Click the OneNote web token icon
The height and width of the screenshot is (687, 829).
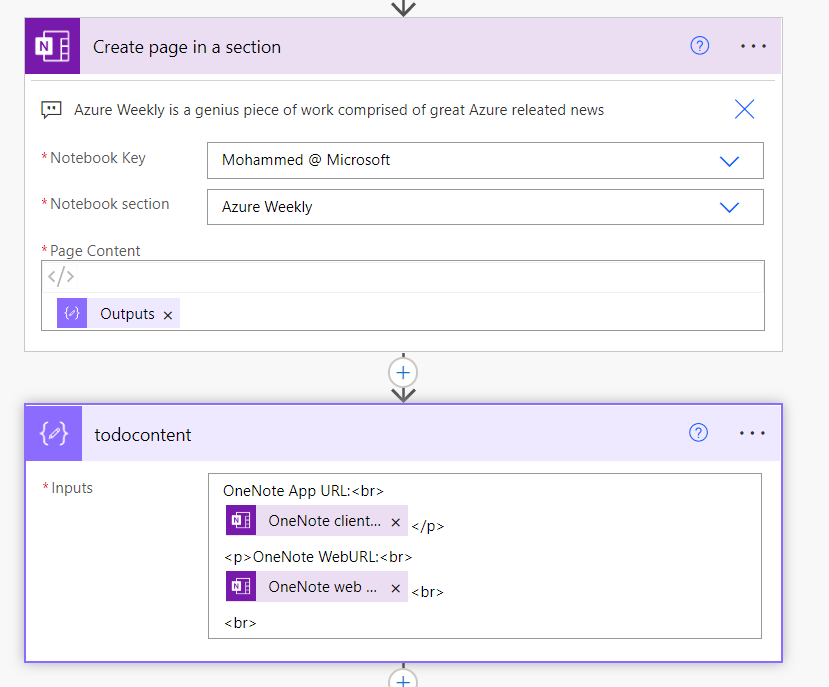(241, 587)
